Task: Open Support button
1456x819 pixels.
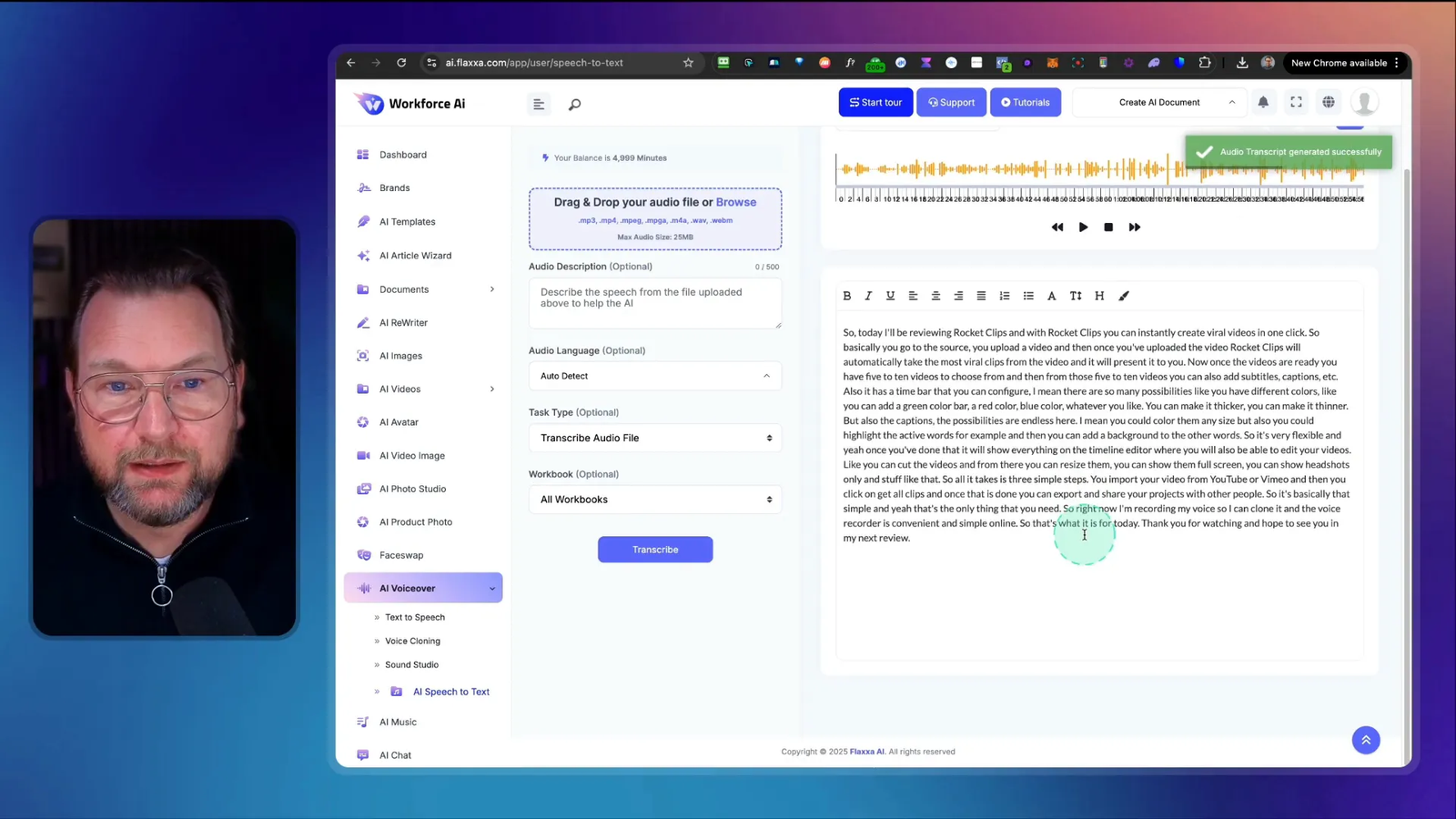Action: click(951, 102)
